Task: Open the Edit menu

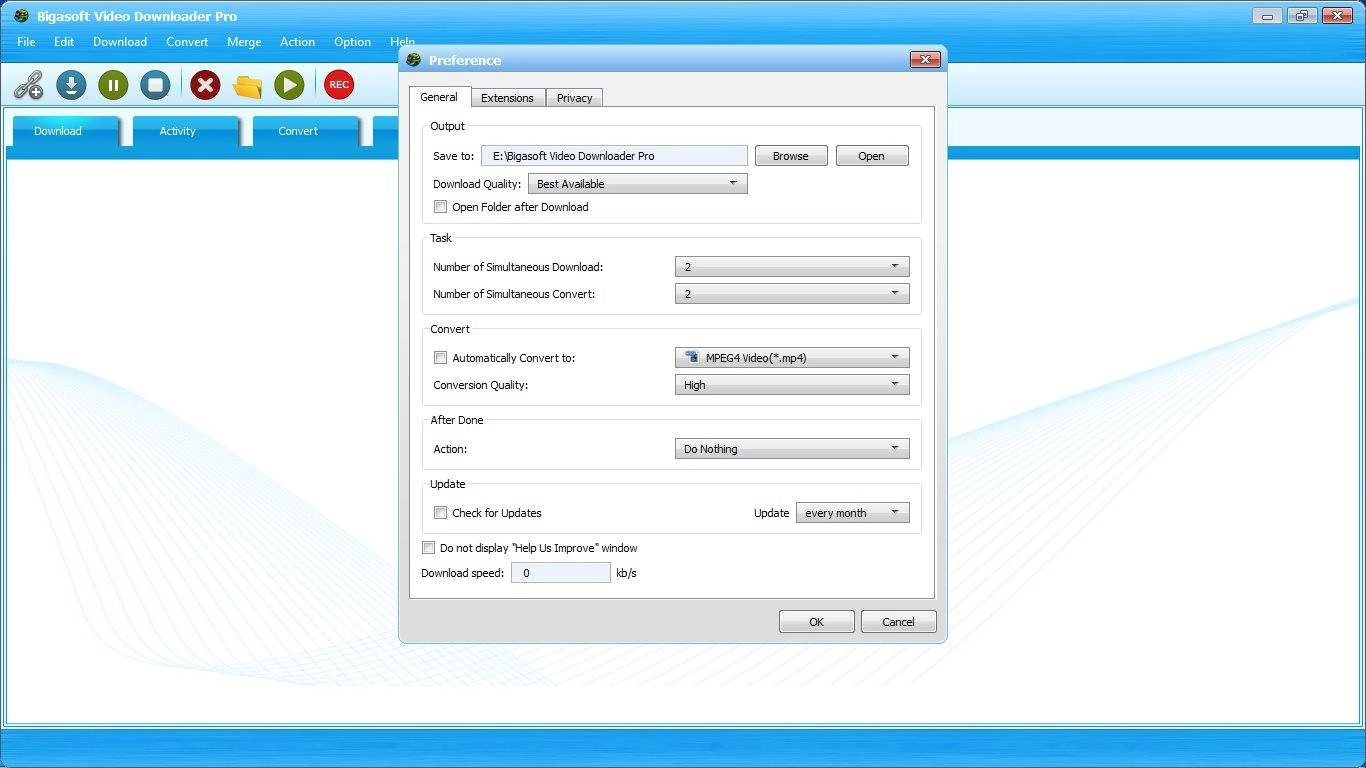Action: point(64,42)
